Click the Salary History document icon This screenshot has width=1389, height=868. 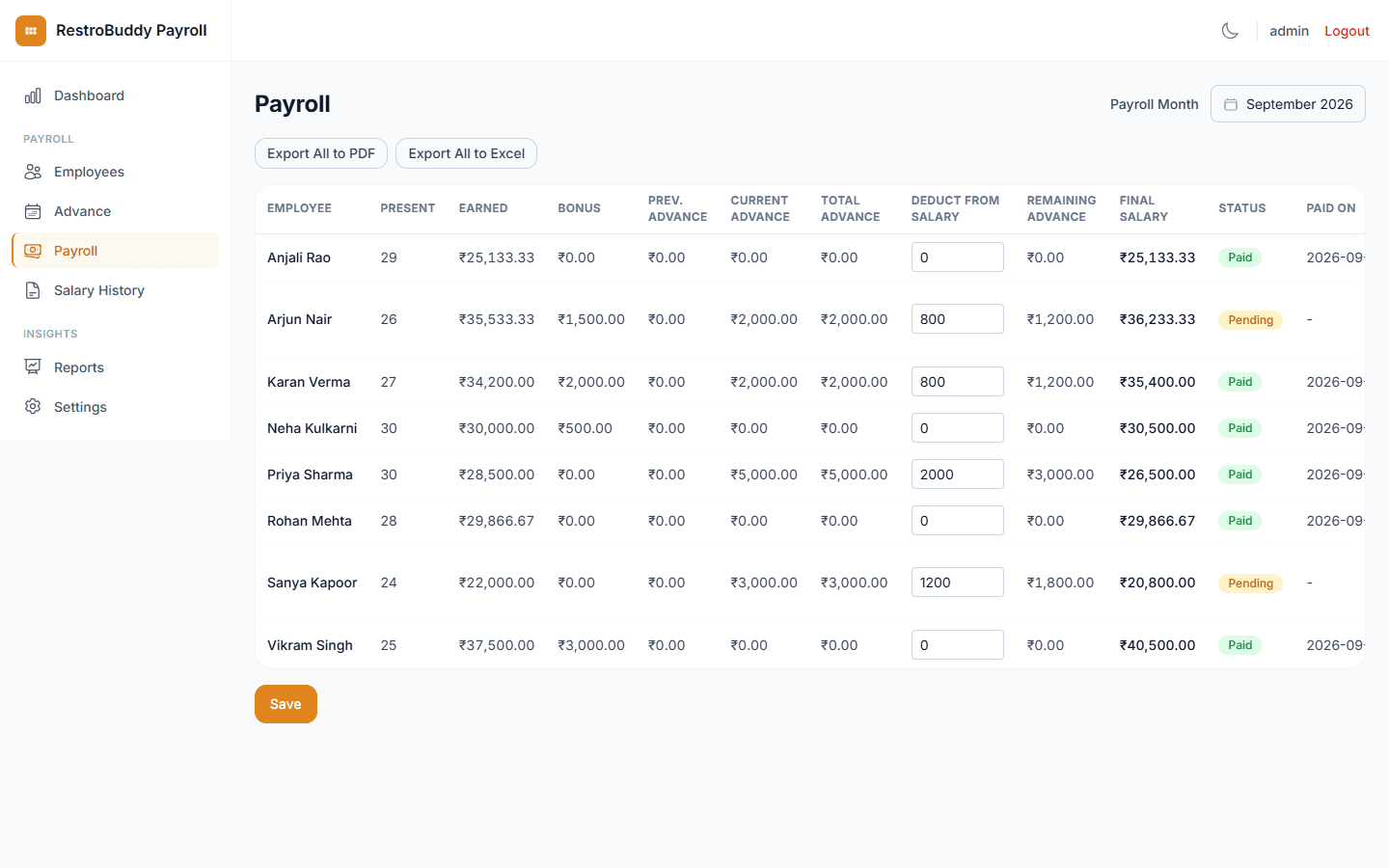[x=33, y=290]
